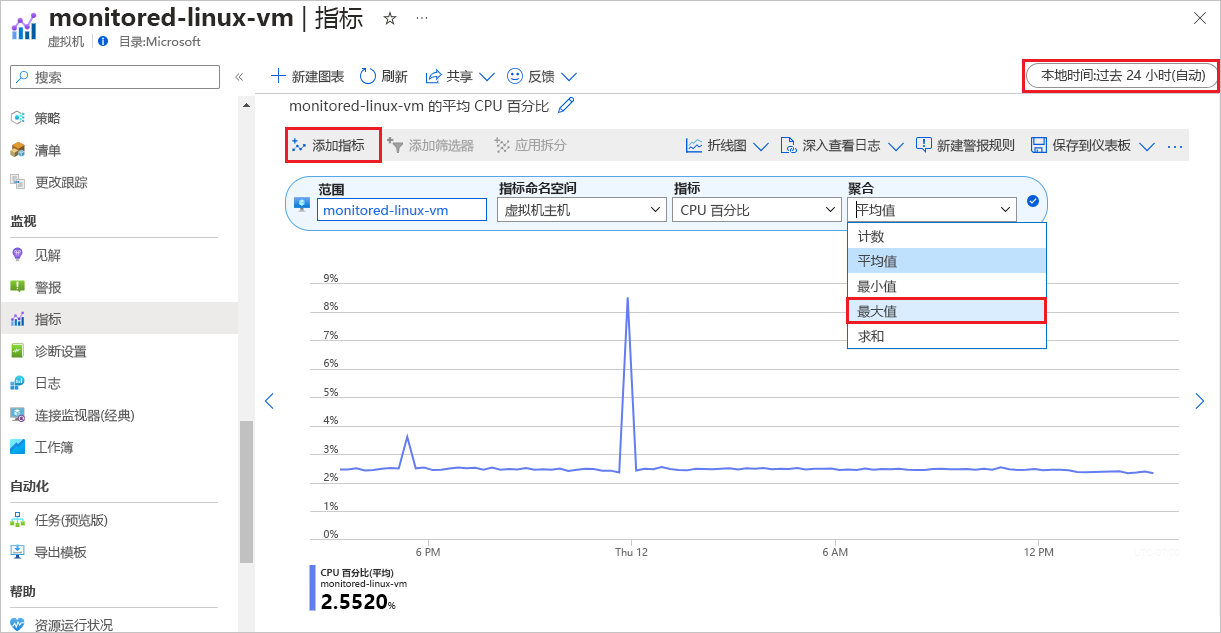Viewport: 1221px width, 633px height.
Task: Click the 自动化 section header in sidebar
Action: [29, 486]
